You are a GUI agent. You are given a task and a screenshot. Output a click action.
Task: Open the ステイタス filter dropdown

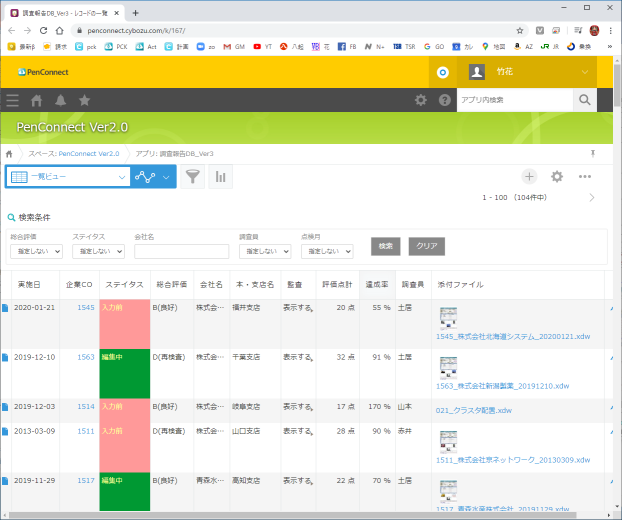click(x=98, y=251)
